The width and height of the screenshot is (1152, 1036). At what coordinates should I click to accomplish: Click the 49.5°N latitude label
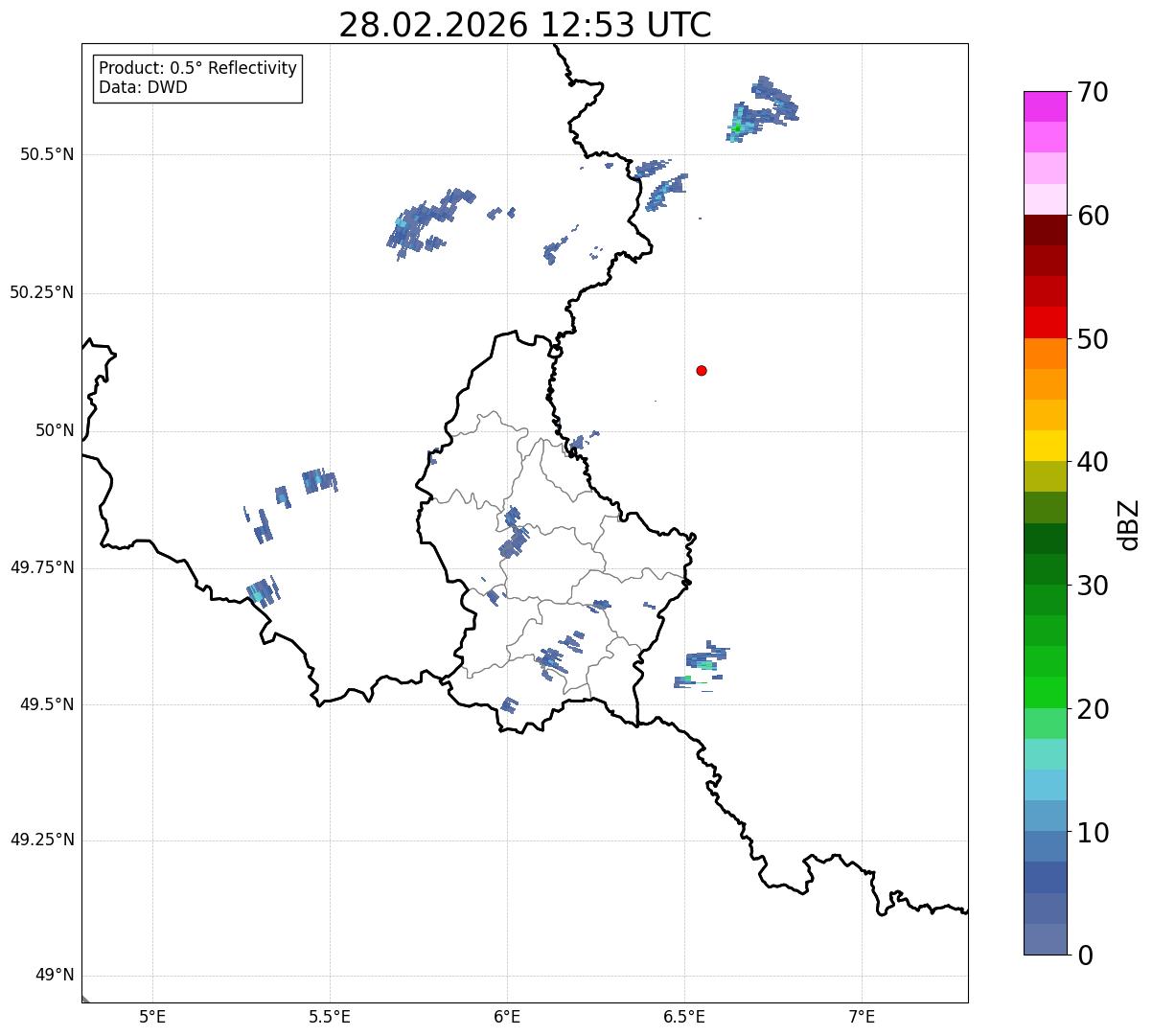pos(47,704)
